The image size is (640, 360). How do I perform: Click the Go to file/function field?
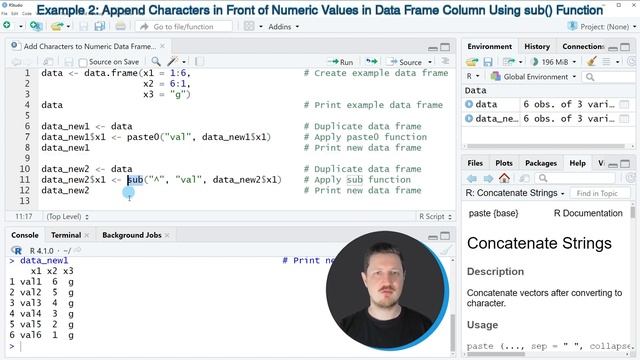pos(184,27)
